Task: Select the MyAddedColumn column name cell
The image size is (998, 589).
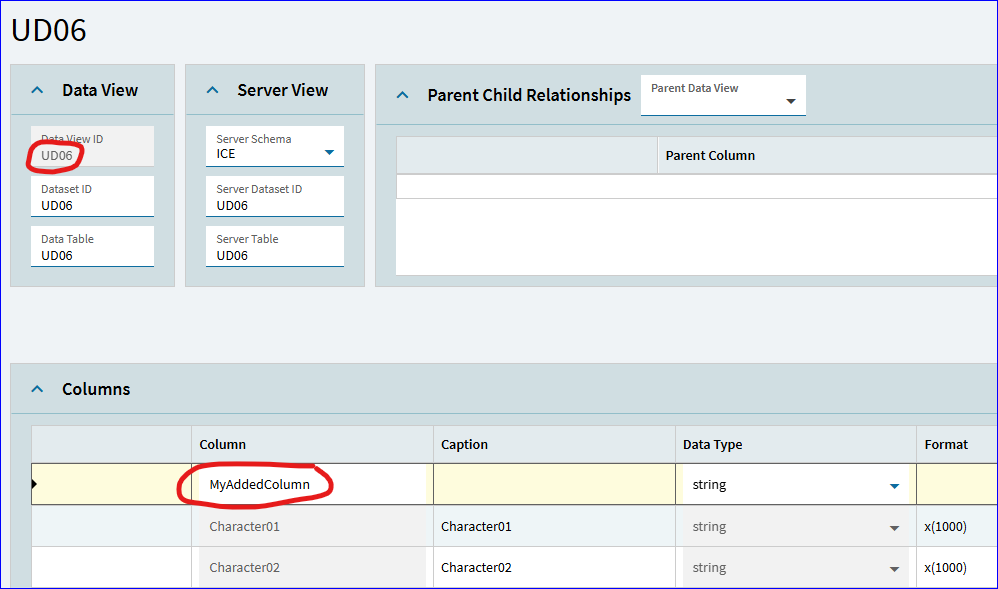Action: pyautogui.click(x=312, y=485)
